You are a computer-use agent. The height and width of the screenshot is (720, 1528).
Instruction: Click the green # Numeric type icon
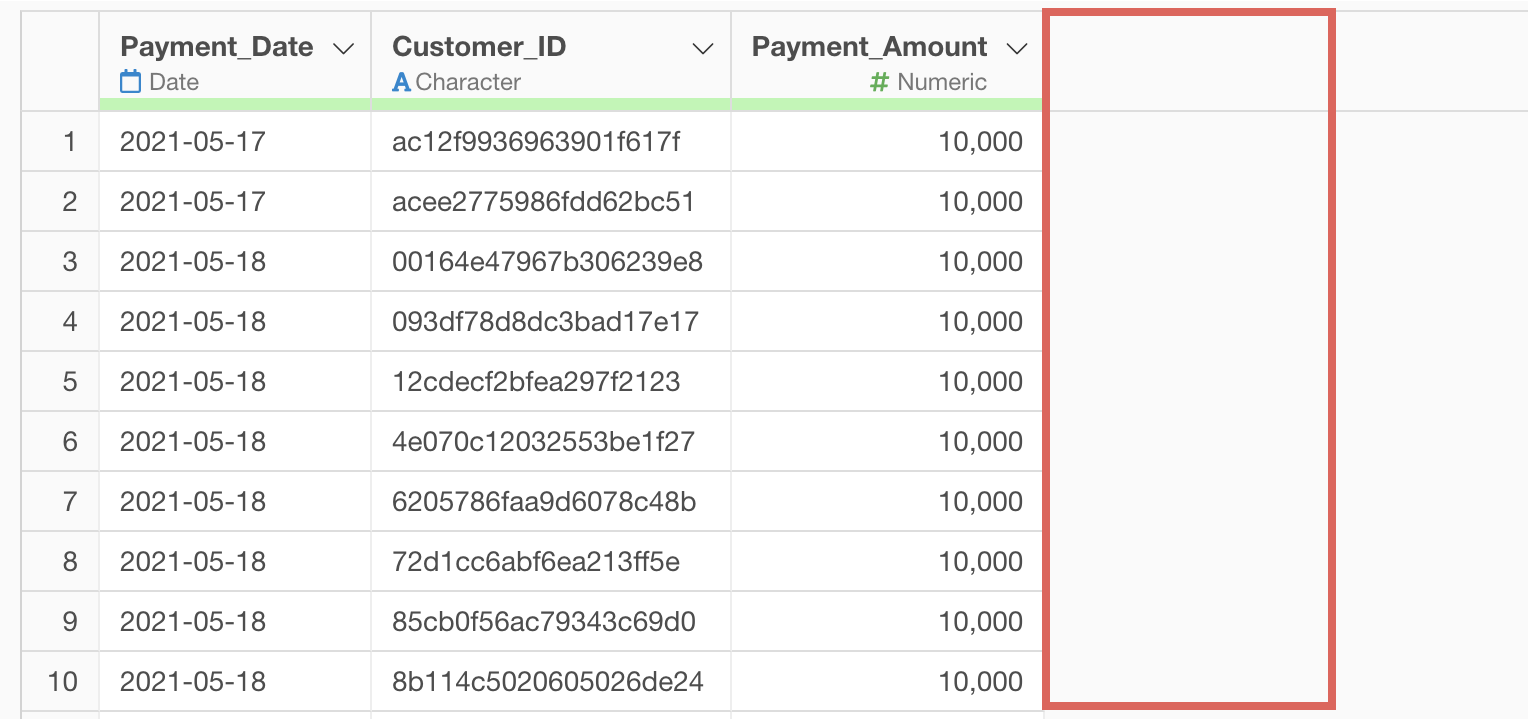tap(879, 82)
